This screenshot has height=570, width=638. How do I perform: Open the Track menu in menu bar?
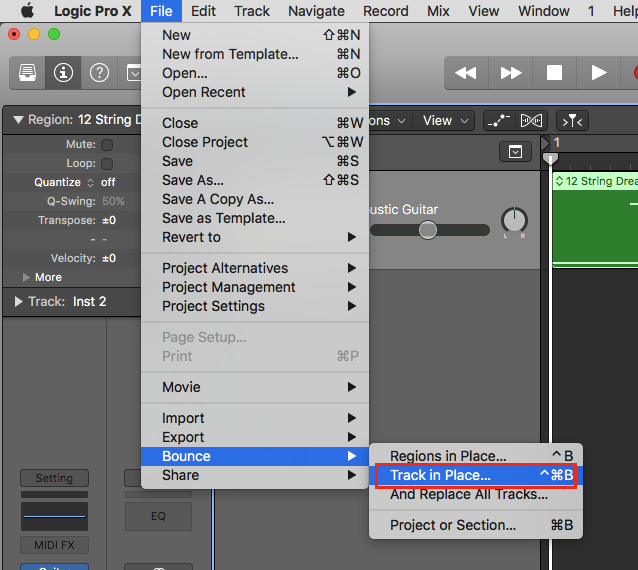click(252, 11)
